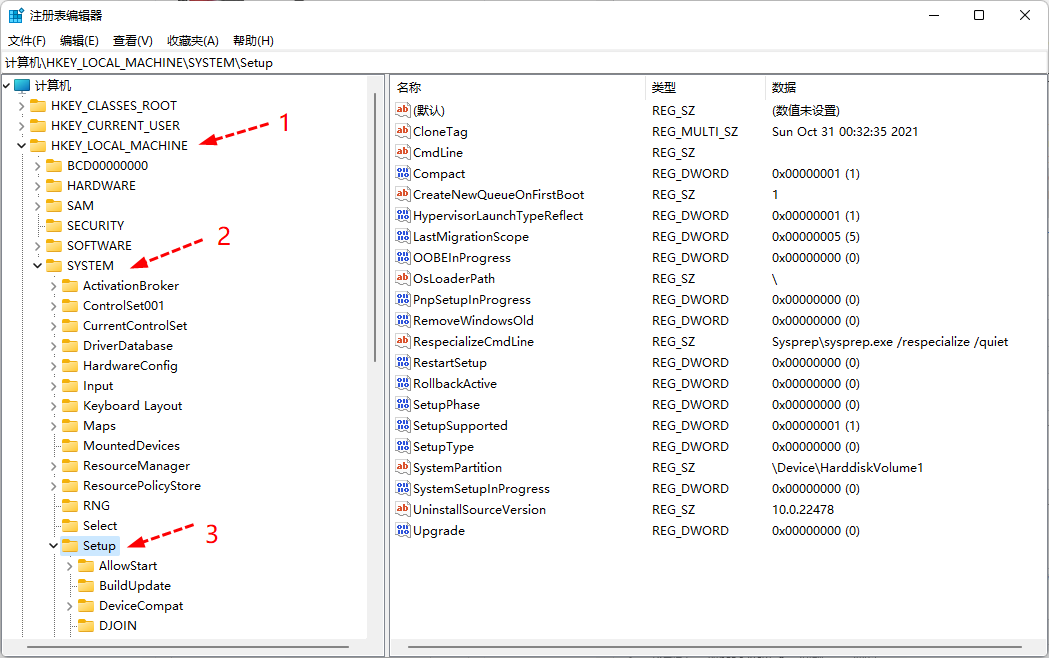
Task: Click the MountedDevices folder icon
Action: pos(70,445)
